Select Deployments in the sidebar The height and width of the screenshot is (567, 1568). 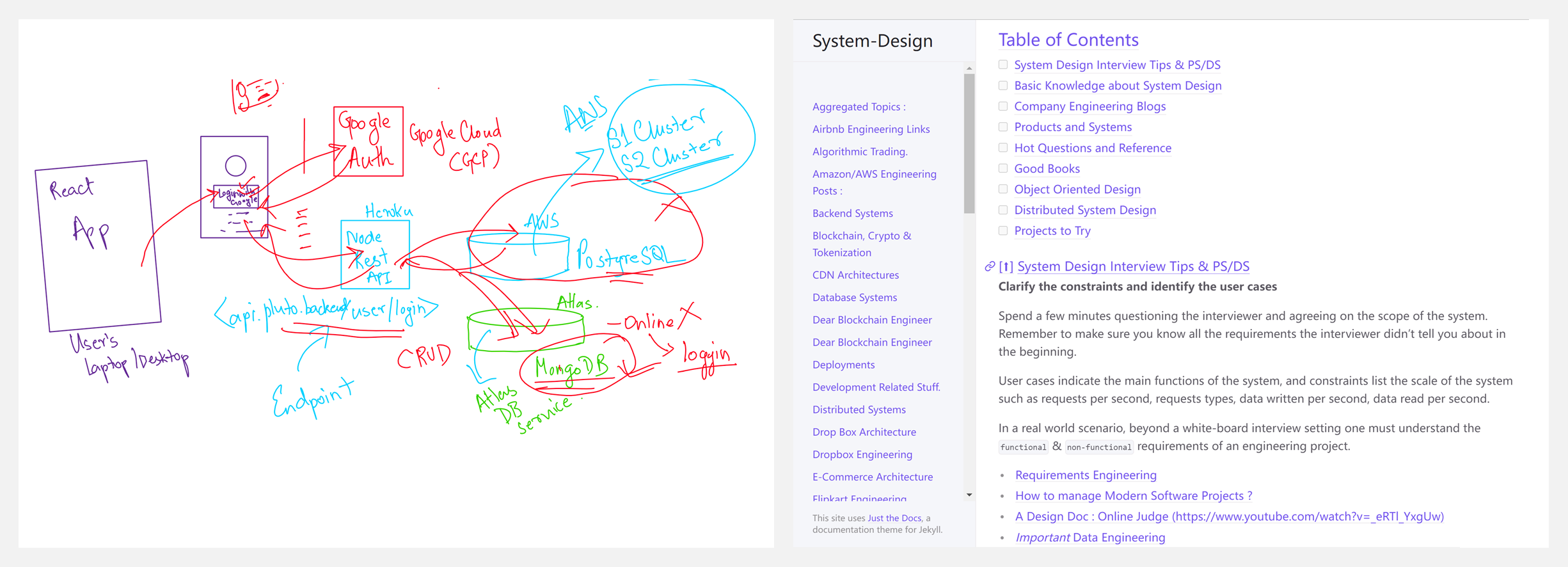[843, 365]
